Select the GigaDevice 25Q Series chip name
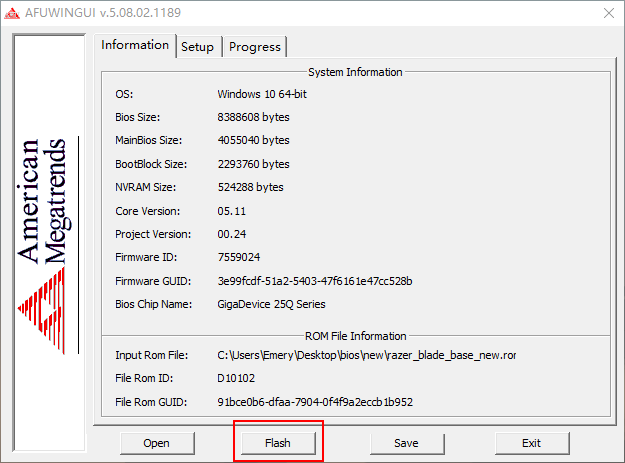Screen dimensions: 625x463 (271, 304)
